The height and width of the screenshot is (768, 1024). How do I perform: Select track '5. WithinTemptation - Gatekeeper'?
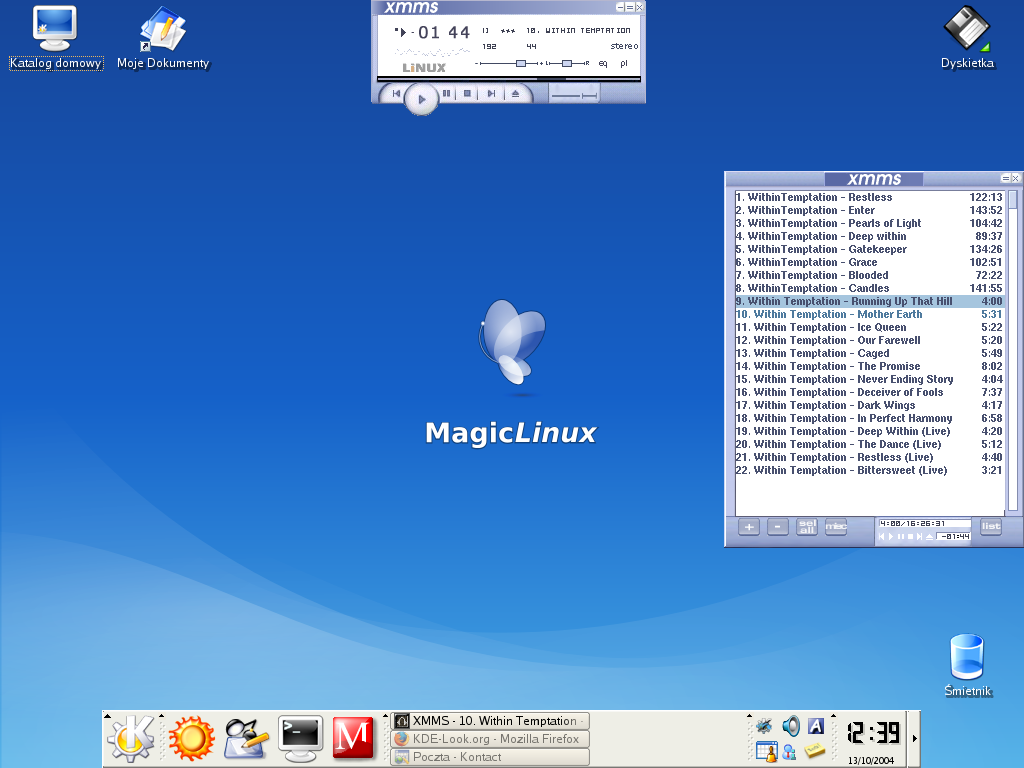(x=869, y=249)
